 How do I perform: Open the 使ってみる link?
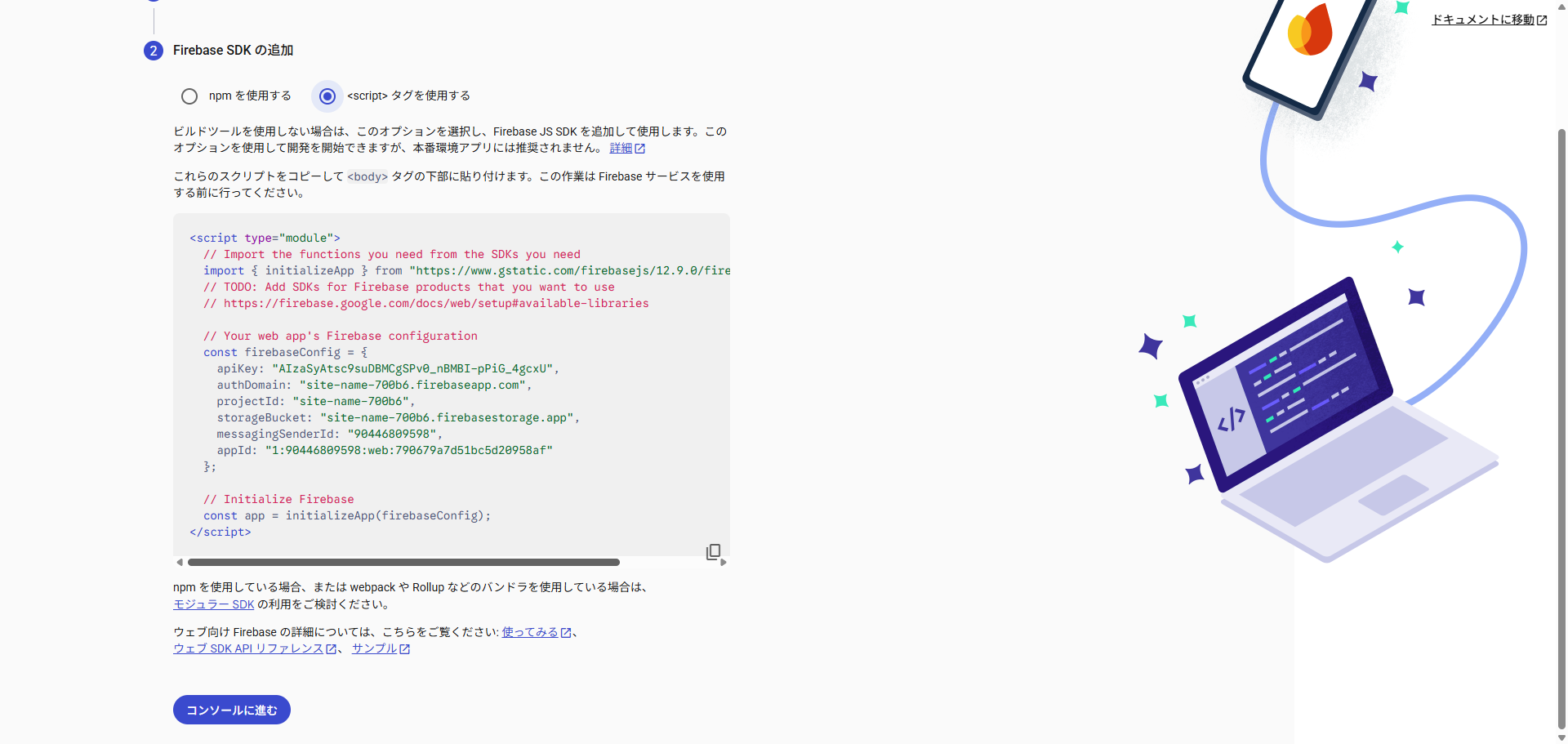529,631
